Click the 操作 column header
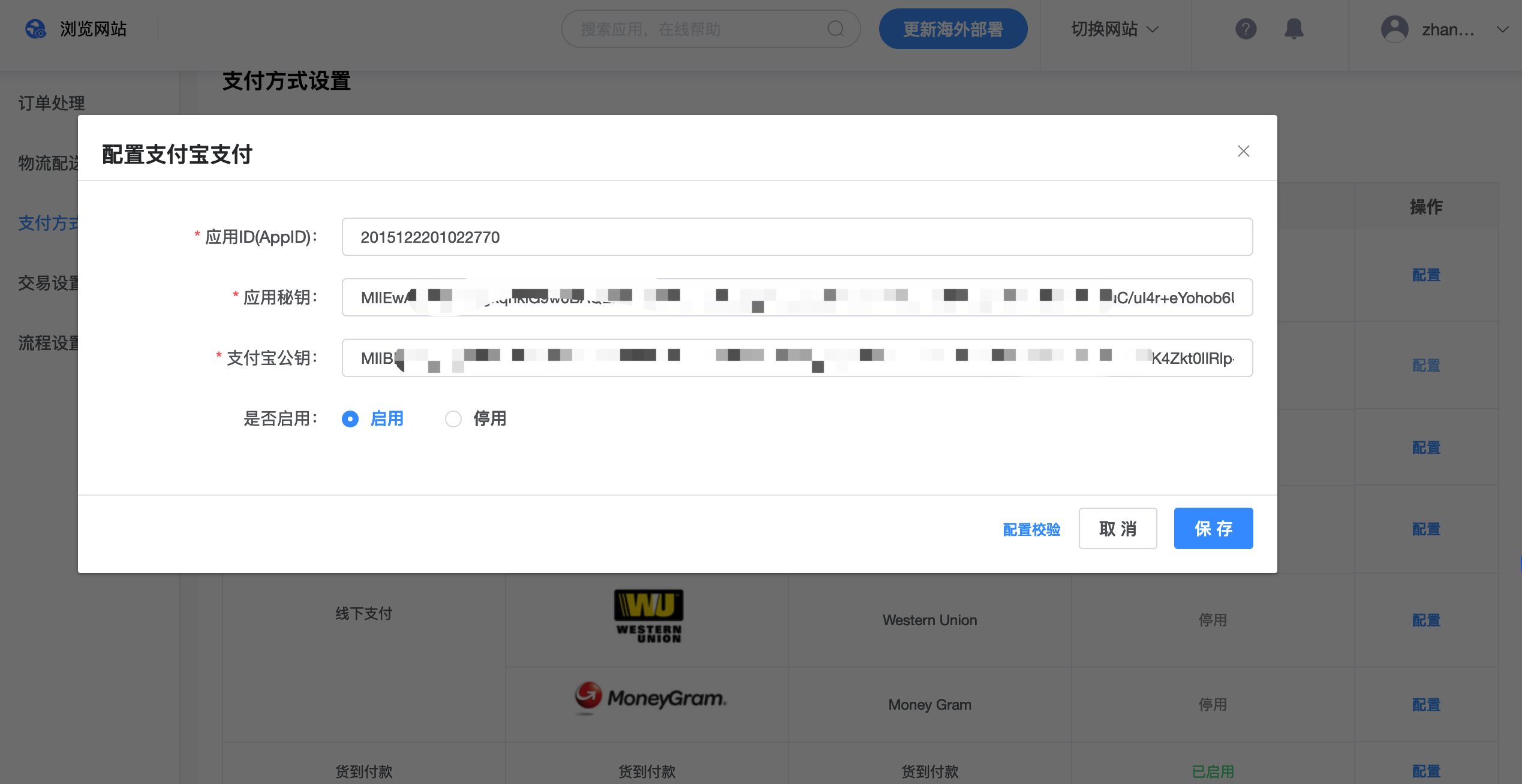The image size is (1522, 784). pos(1426,207)
